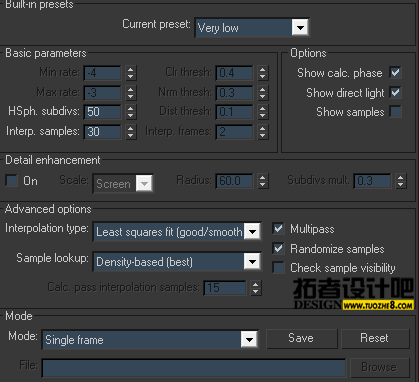The height and width of the screenshot is (382, 419).
Task: Click the Dist thresh value field
Action: pyautogui.click(x=234, y=112)
